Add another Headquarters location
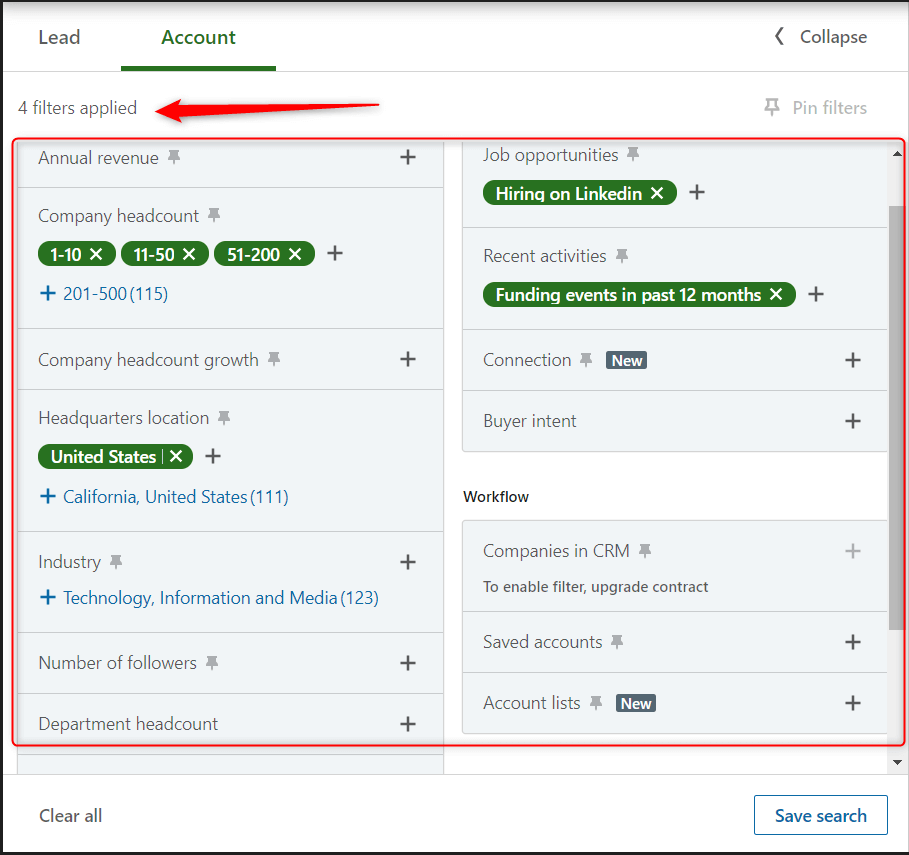The image size is (909, 855). (213, 456)
